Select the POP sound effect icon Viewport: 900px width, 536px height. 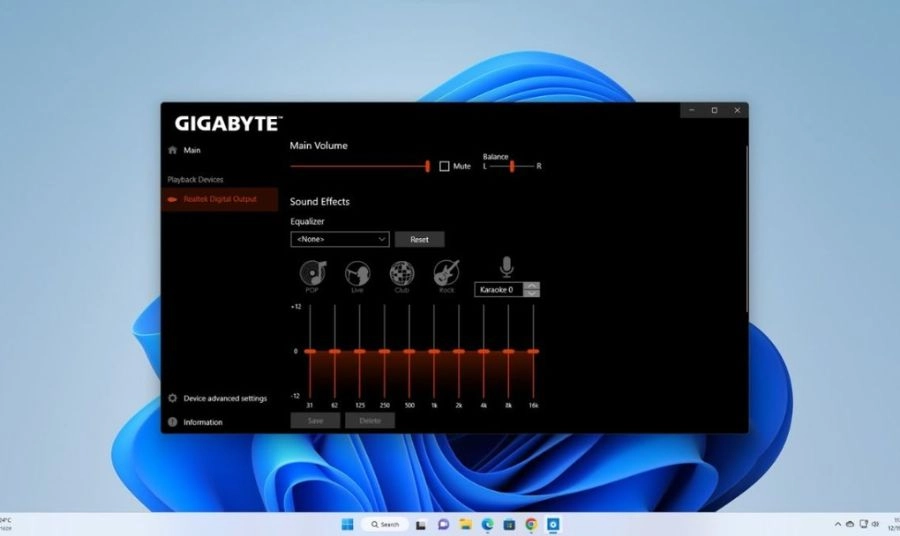(313, 273)
